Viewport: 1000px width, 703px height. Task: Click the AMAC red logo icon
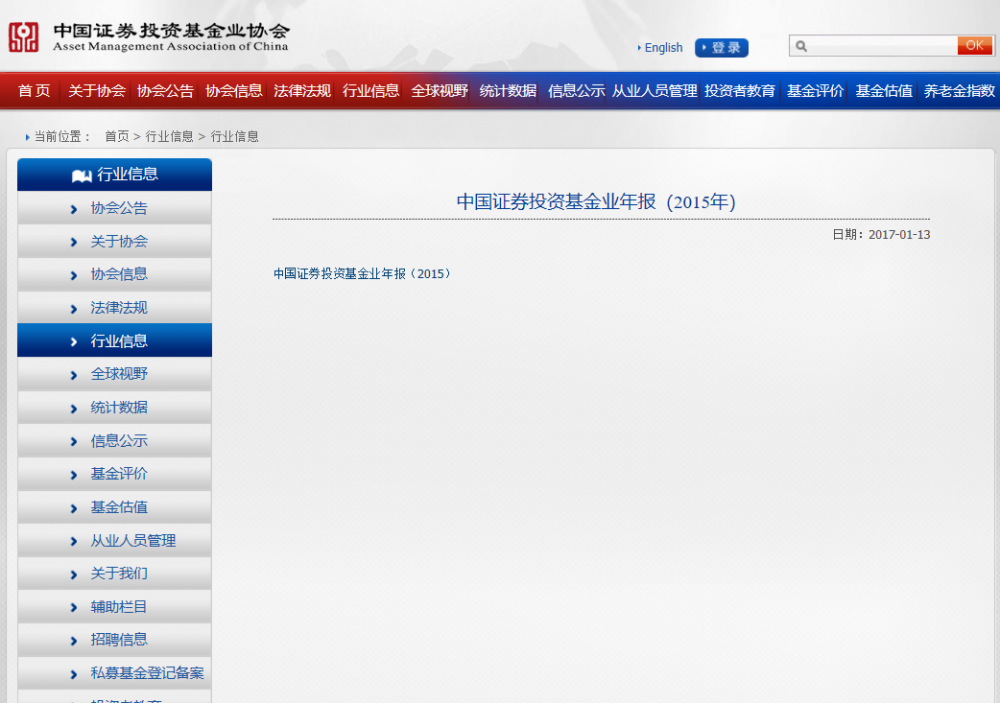pyautogui.click(x=24, y=37)
